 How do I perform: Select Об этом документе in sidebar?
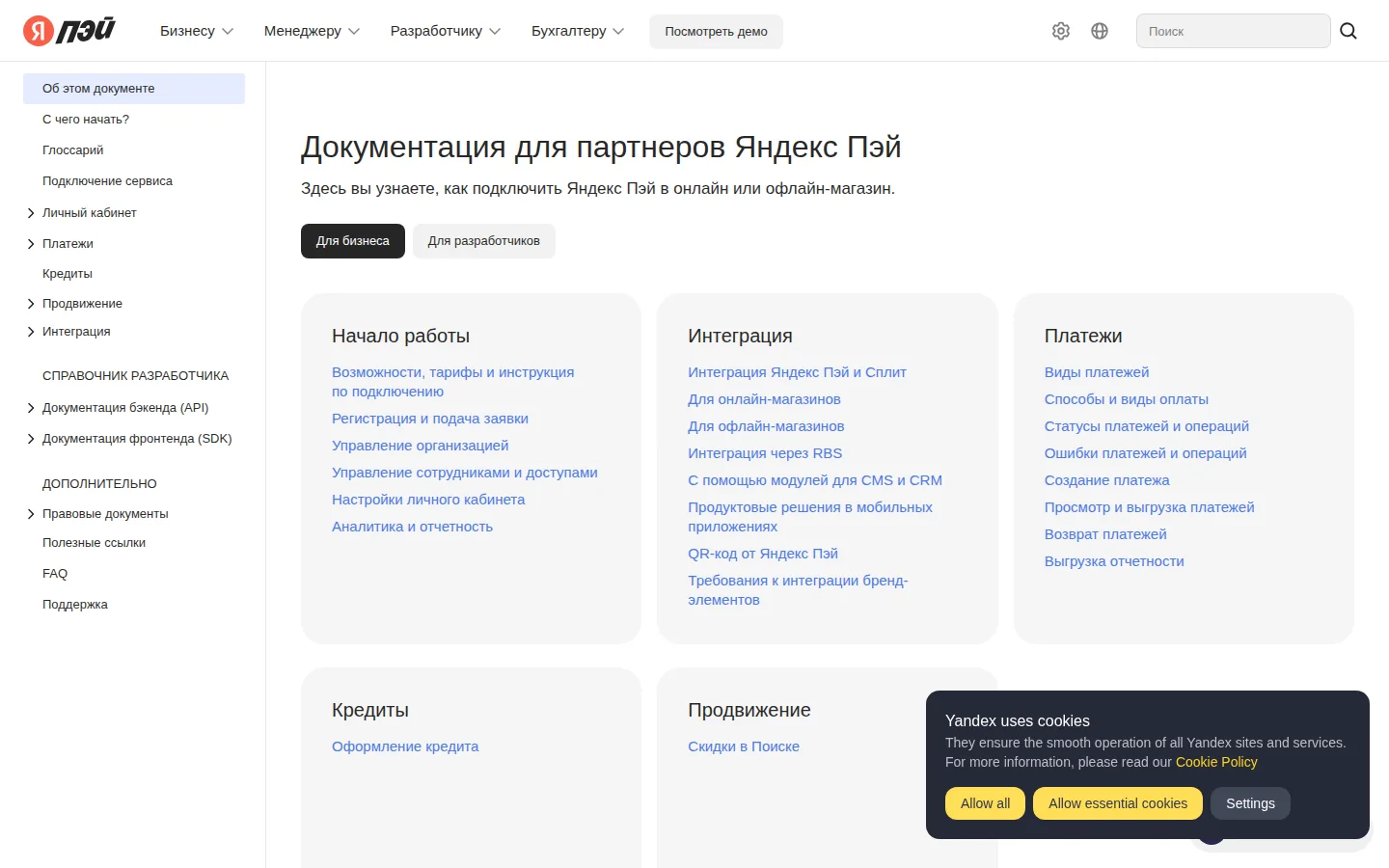pos(134,89)
